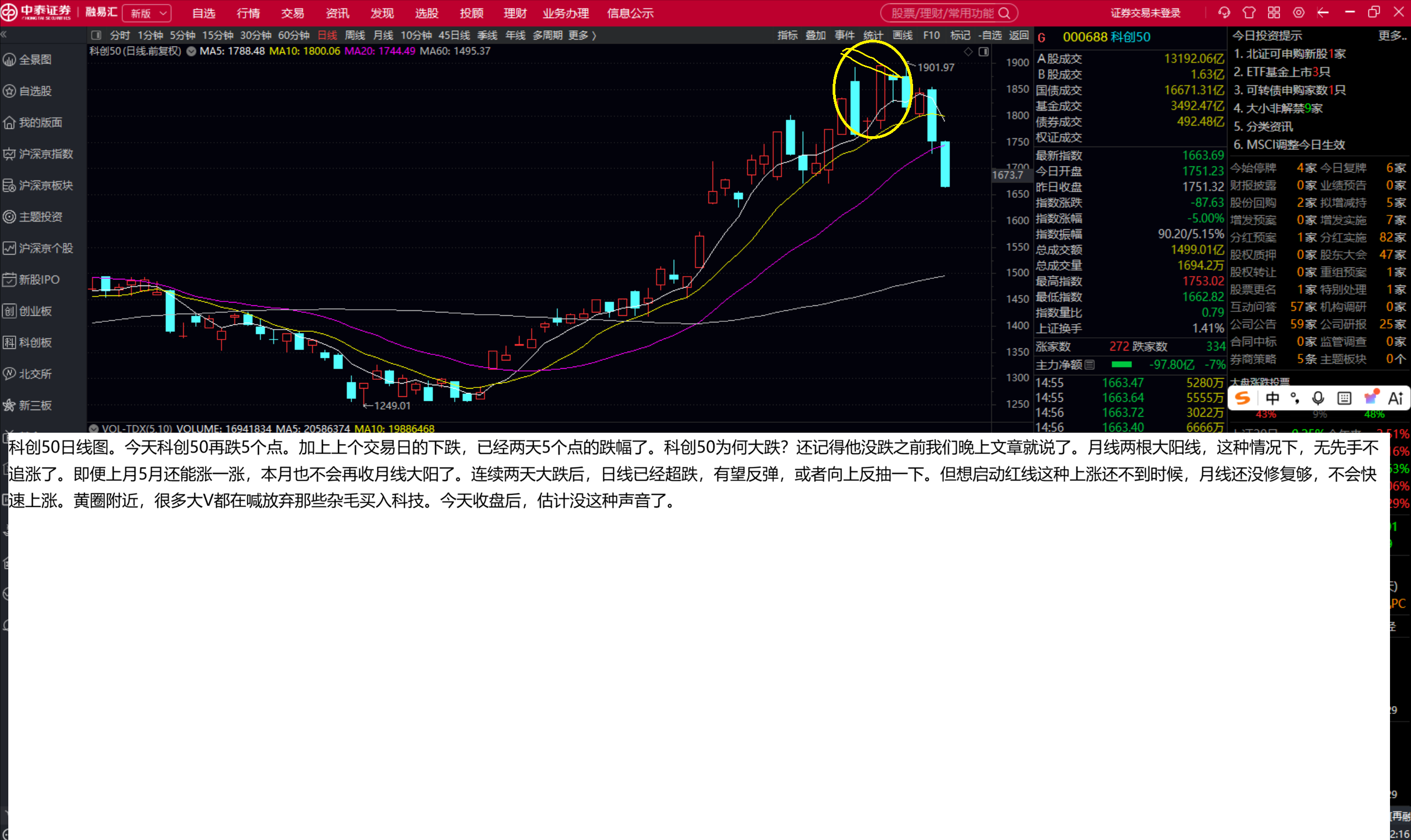Screen dimensions: 1411x840
Task: Click the search magnifier icon
Action: (1005, 13)
